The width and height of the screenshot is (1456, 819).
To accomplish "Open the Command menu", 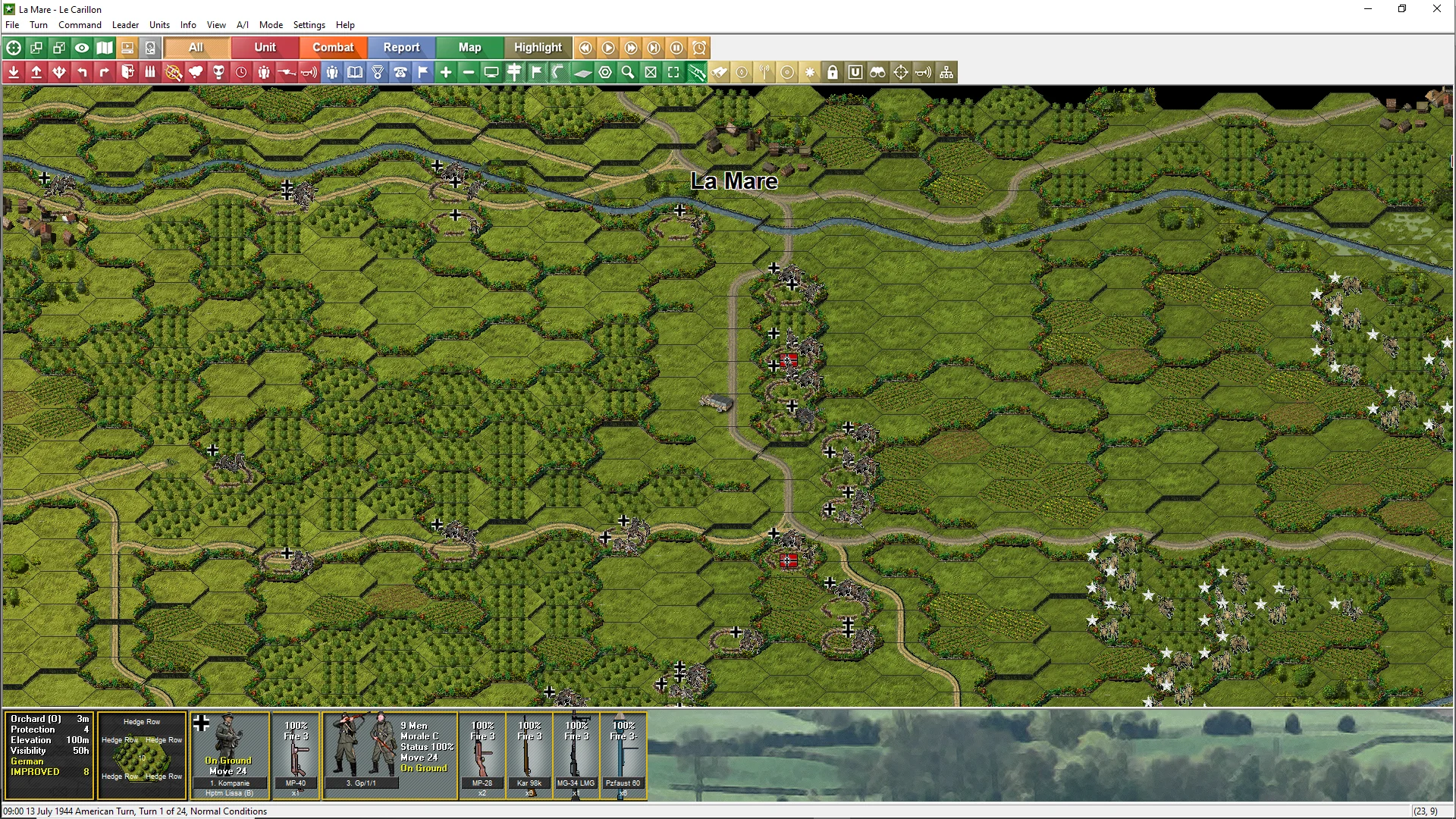I will pyautogui.click(x=80, y=25).
